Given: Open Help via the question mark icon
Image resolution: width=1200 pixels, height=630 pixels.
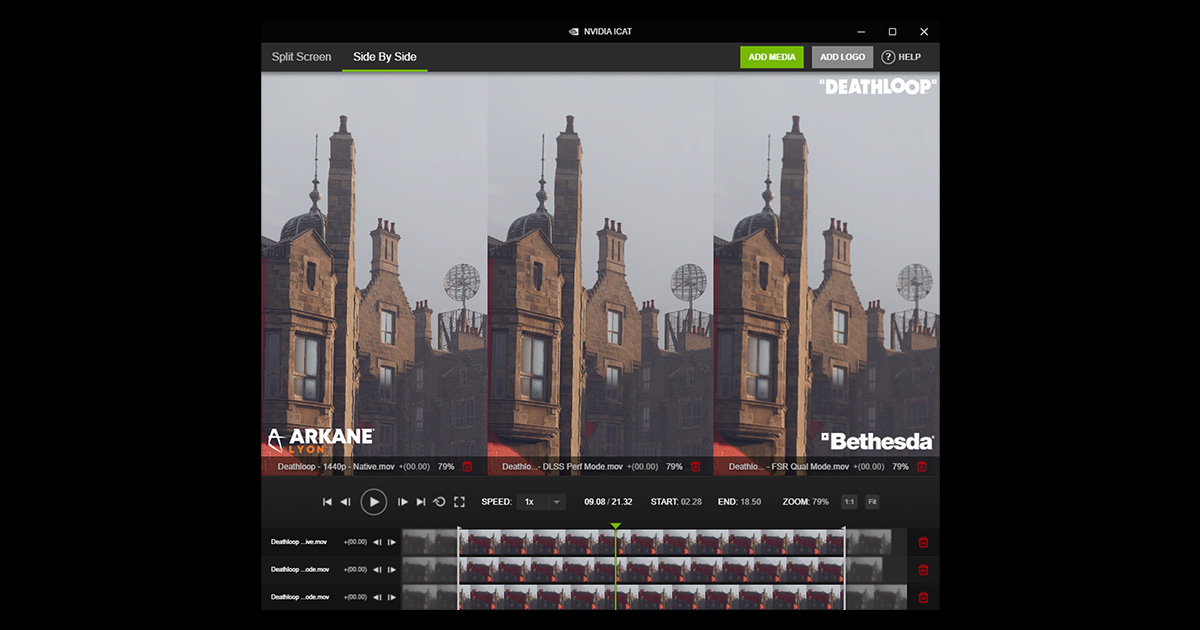Looking at the screenshot, I should point(888,57).
